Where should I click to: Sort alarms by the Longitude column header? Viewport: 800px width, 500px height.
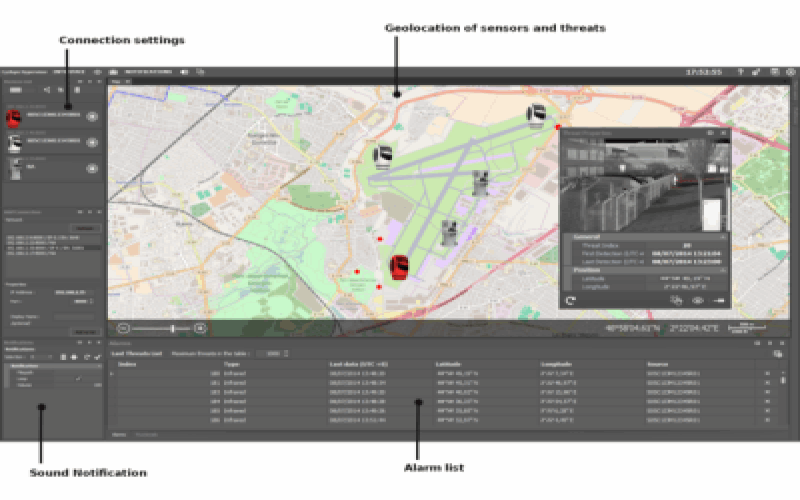556,364
